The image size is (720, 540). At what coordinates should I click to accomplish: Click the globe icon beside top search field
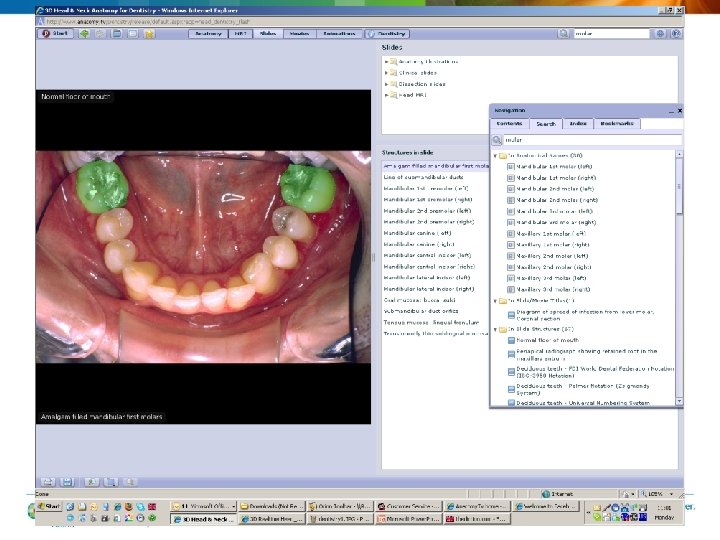click(x=660, y=34)
